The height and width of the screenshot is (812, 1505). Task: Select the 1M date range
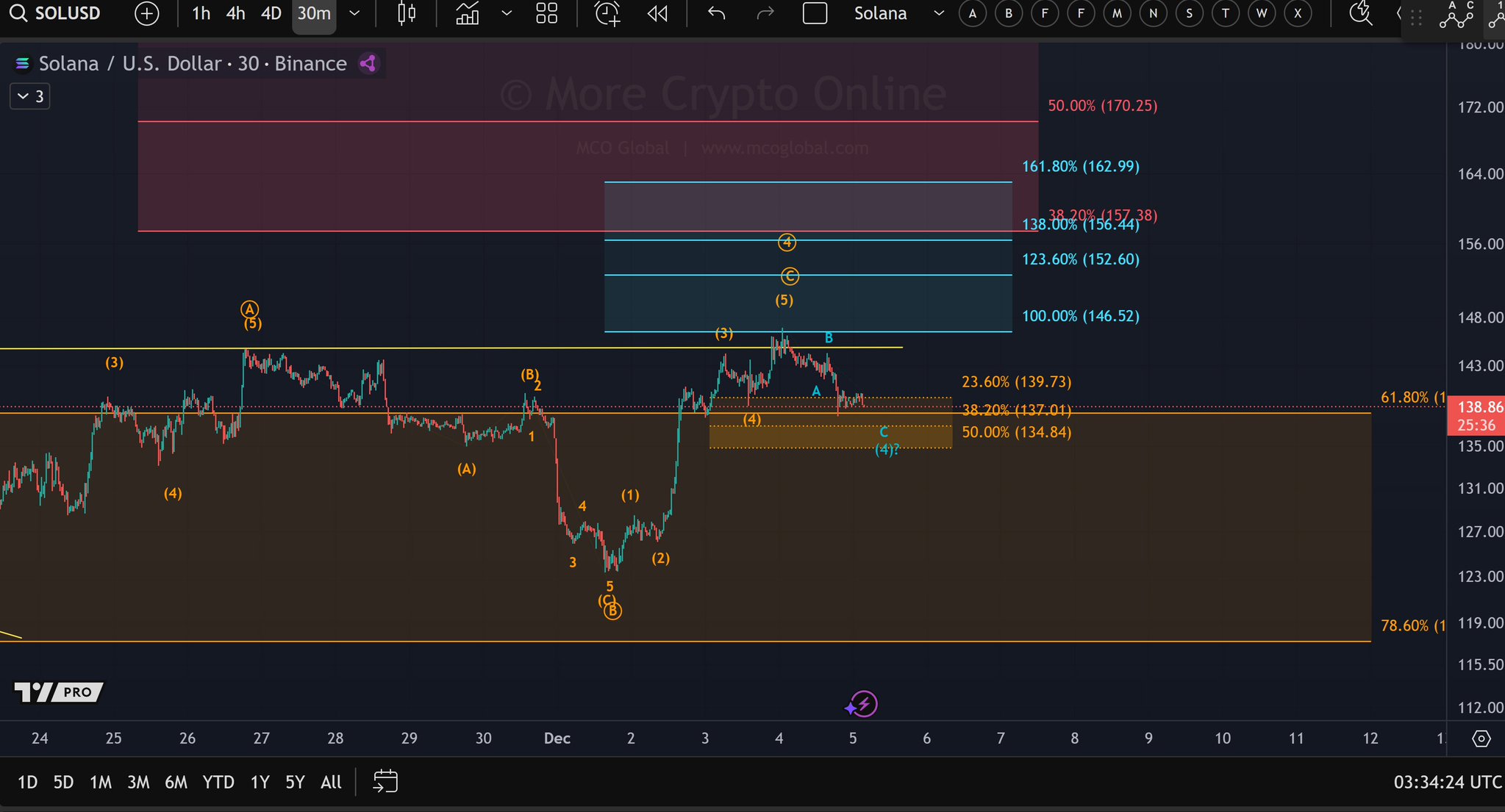point(101,782)
